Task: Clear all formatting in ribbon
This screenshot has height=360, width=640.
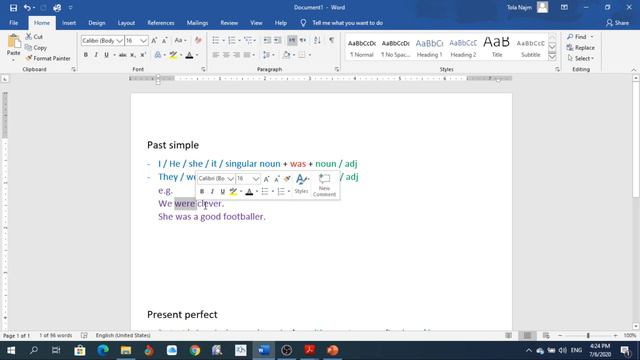Action: [198, 40]
